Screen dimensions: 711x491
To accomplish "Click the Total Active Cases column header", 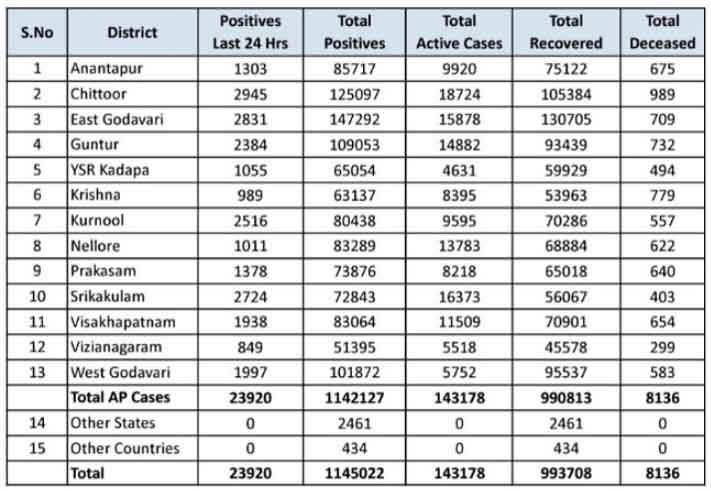I will point(459,32).
